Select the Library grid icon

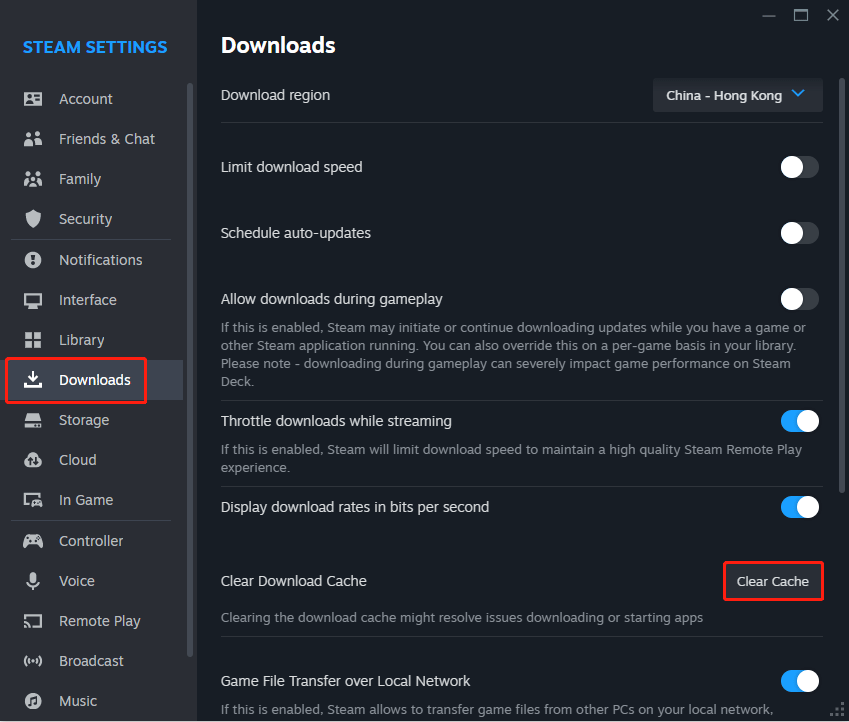33,339
